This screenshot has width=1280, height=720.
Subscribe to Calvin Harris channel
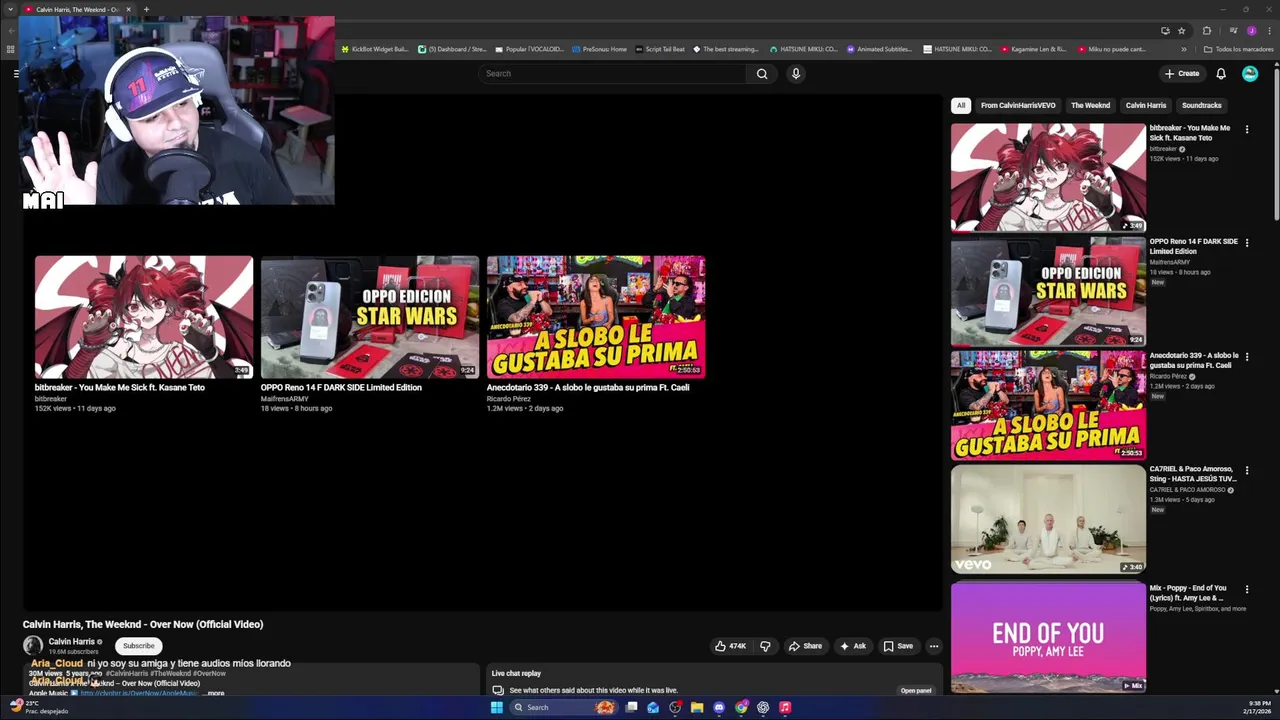click(x=138, y=646)
